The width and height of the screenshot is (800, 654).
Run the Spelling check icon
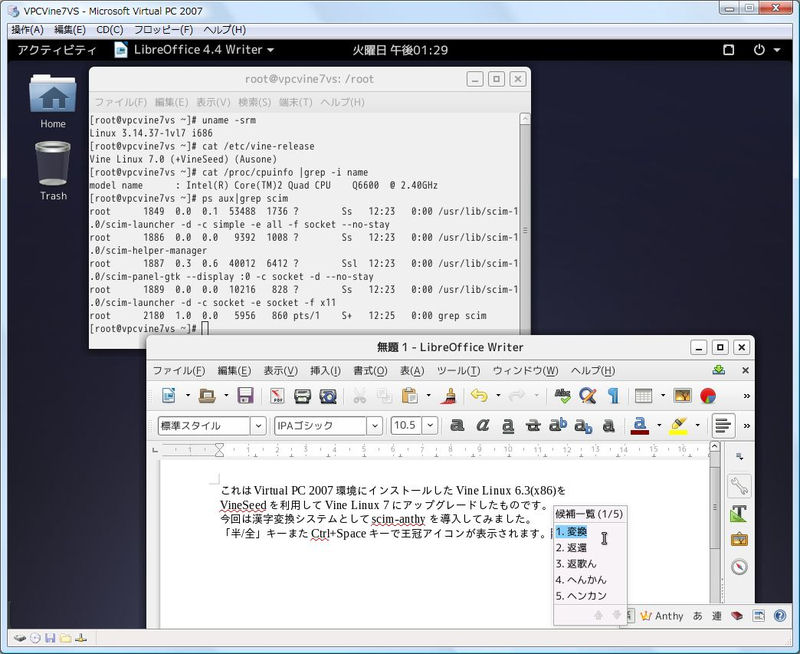point(563,395)
